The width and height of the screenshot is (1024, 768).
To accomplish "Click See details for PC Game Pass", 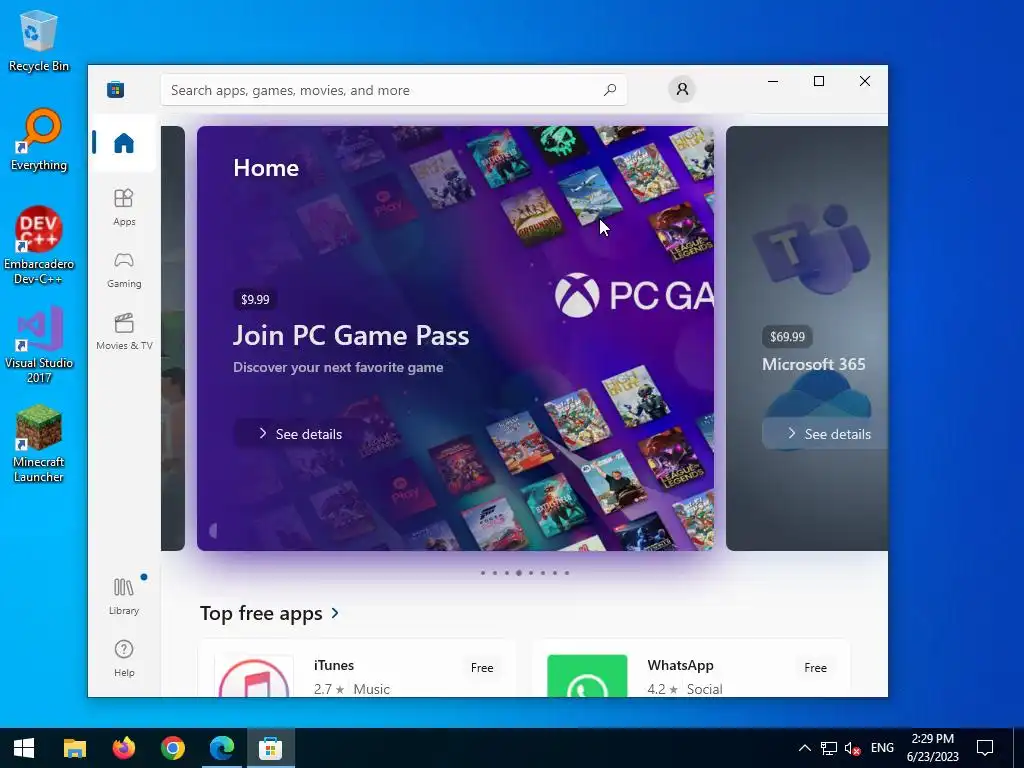I will [300, 434].
